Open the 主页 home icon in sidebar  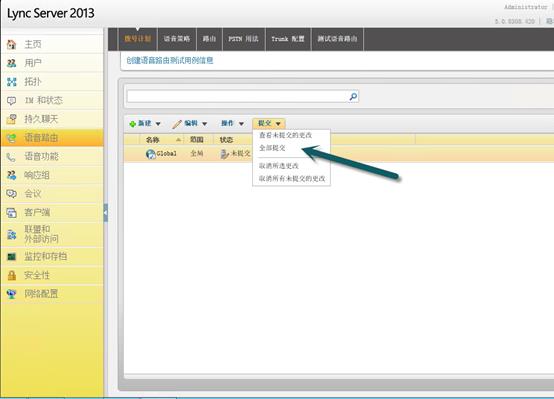[12, 44]
